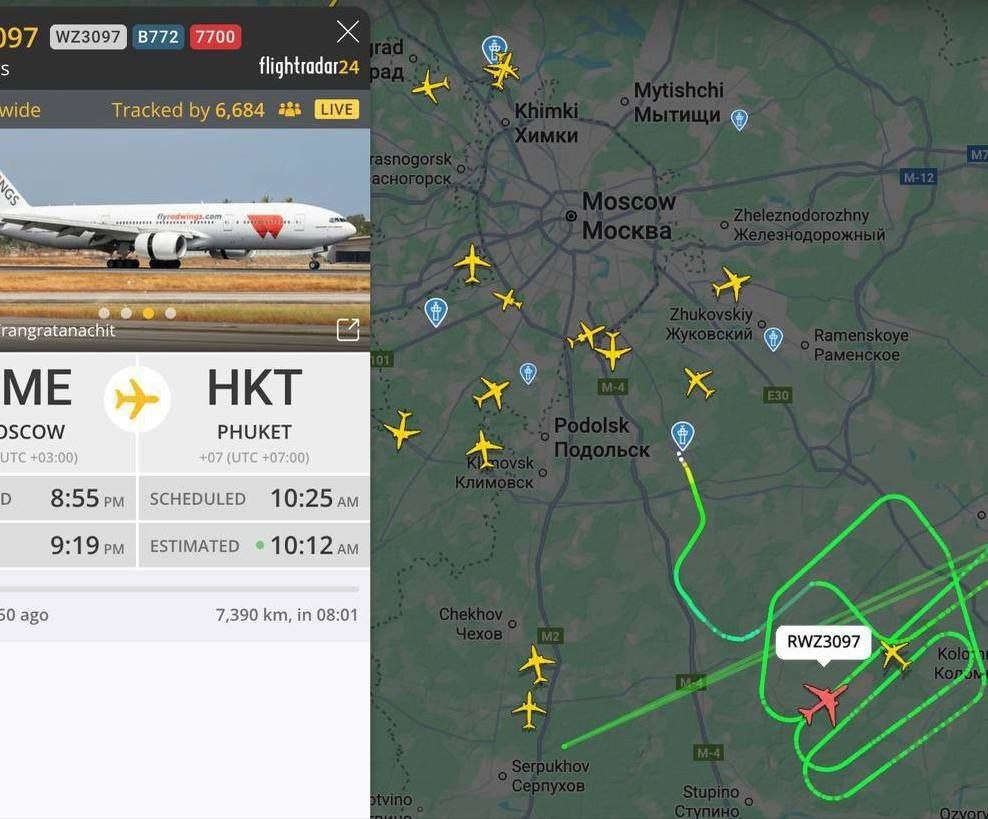Screen dimensions: 988x819
Task: Select the yellow plane north of Zhukovskiy
Action: [731, 283]
